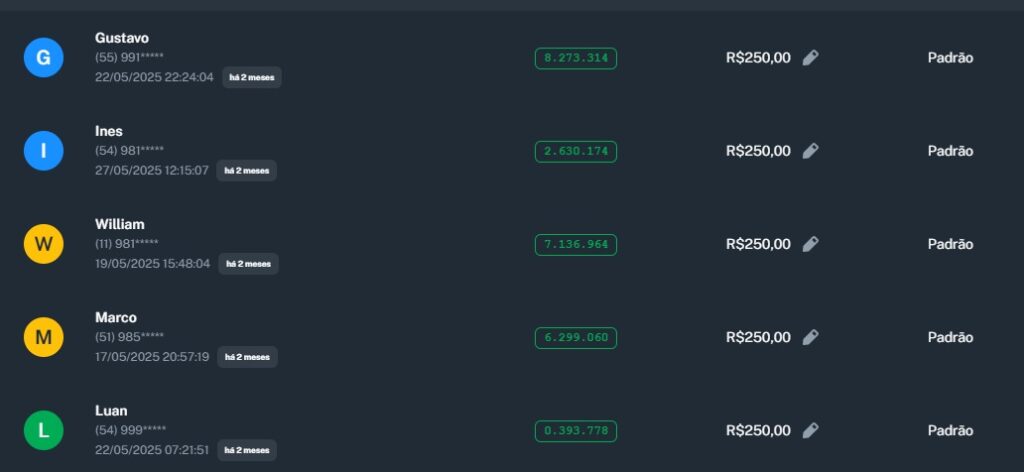Select the 0.393.778 badge for Luan

pos(575,431)
